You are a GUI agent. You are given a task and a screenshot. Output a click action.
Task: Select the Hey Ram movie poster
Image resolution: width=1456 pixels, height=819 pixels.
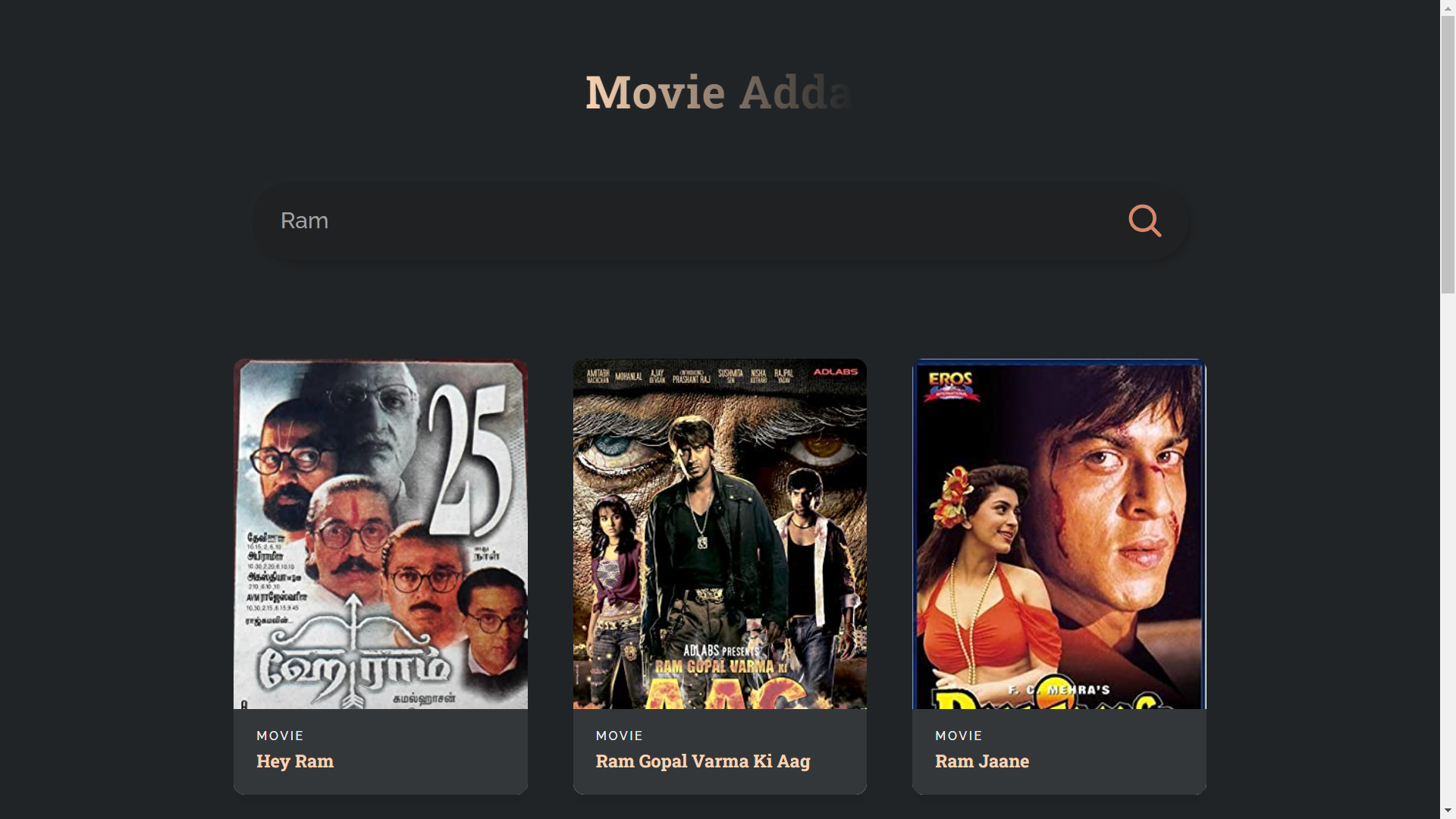[x=380, y=534]
